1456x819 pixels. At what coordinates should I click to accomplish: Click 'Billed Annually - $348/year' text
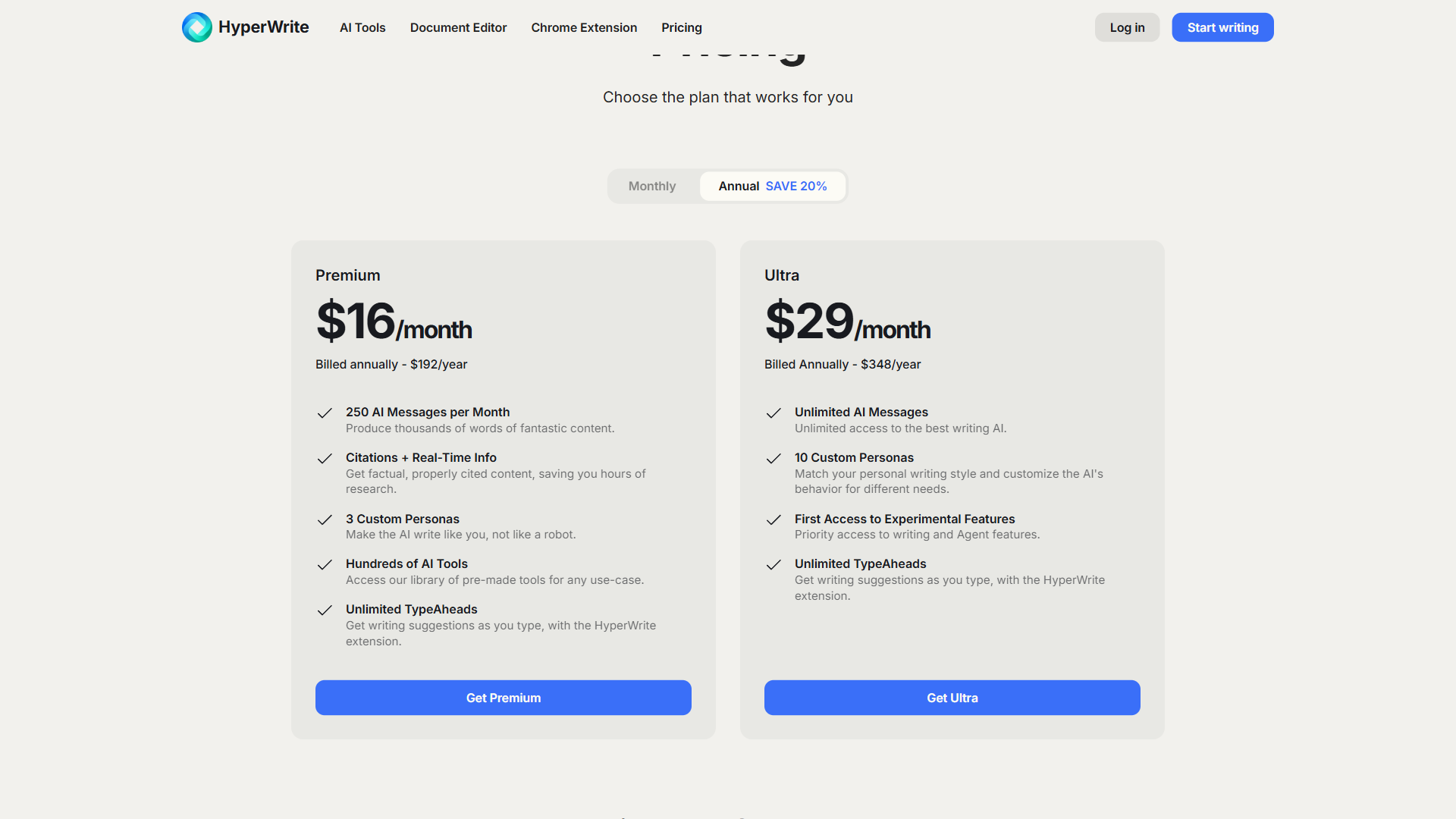[x=843, y=365]
